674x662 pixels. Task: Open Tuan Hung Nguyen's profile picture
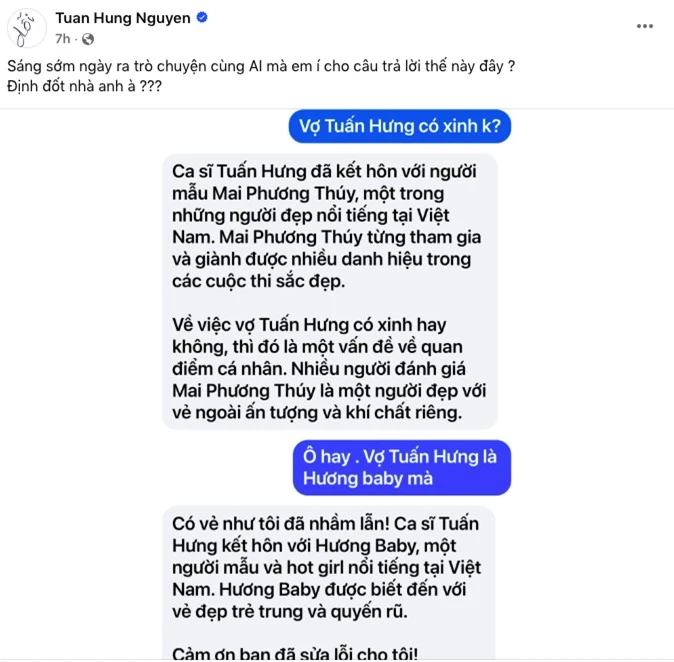click(x=27, y=28)
